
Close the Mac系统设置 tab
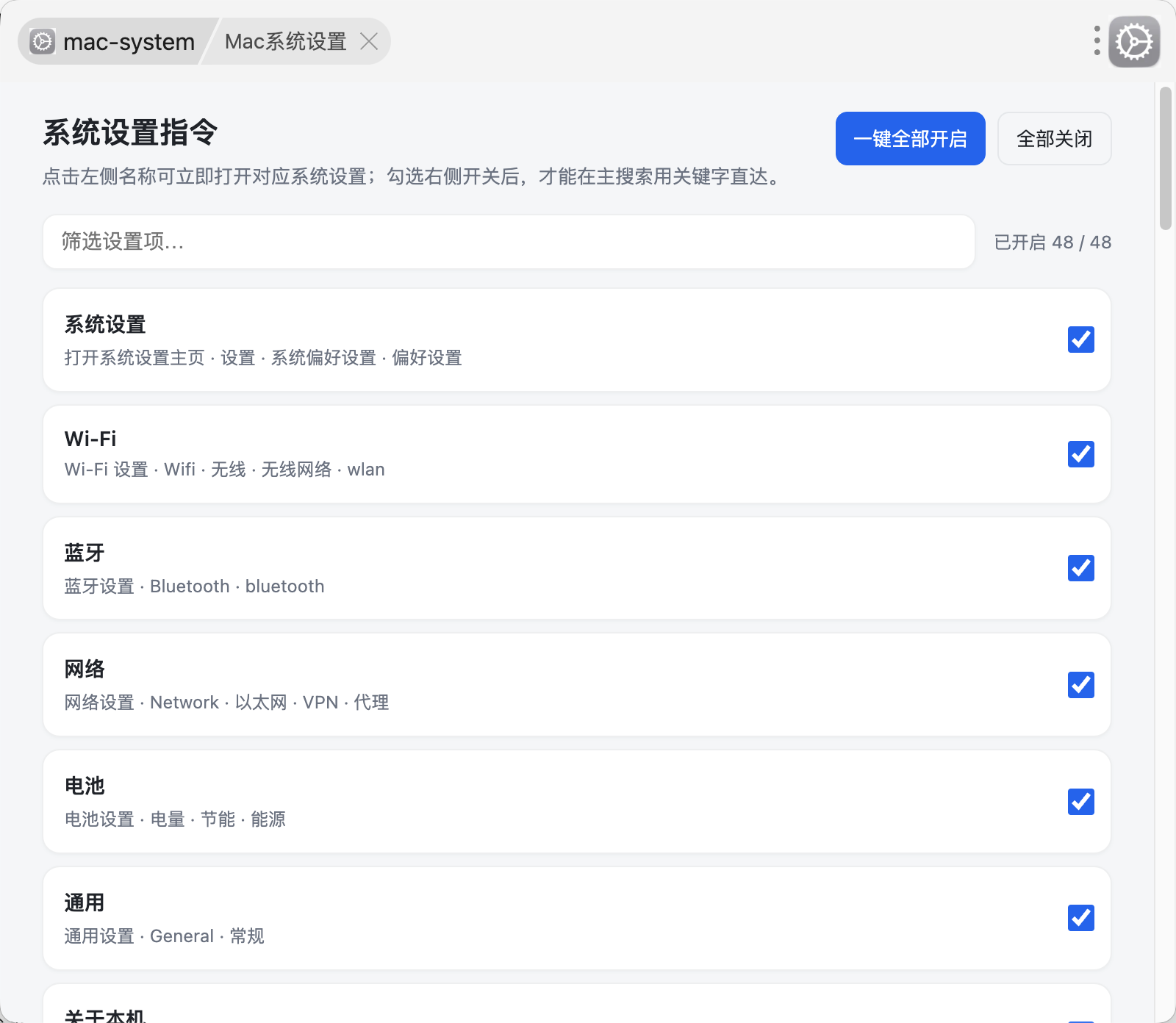[369, 41]
